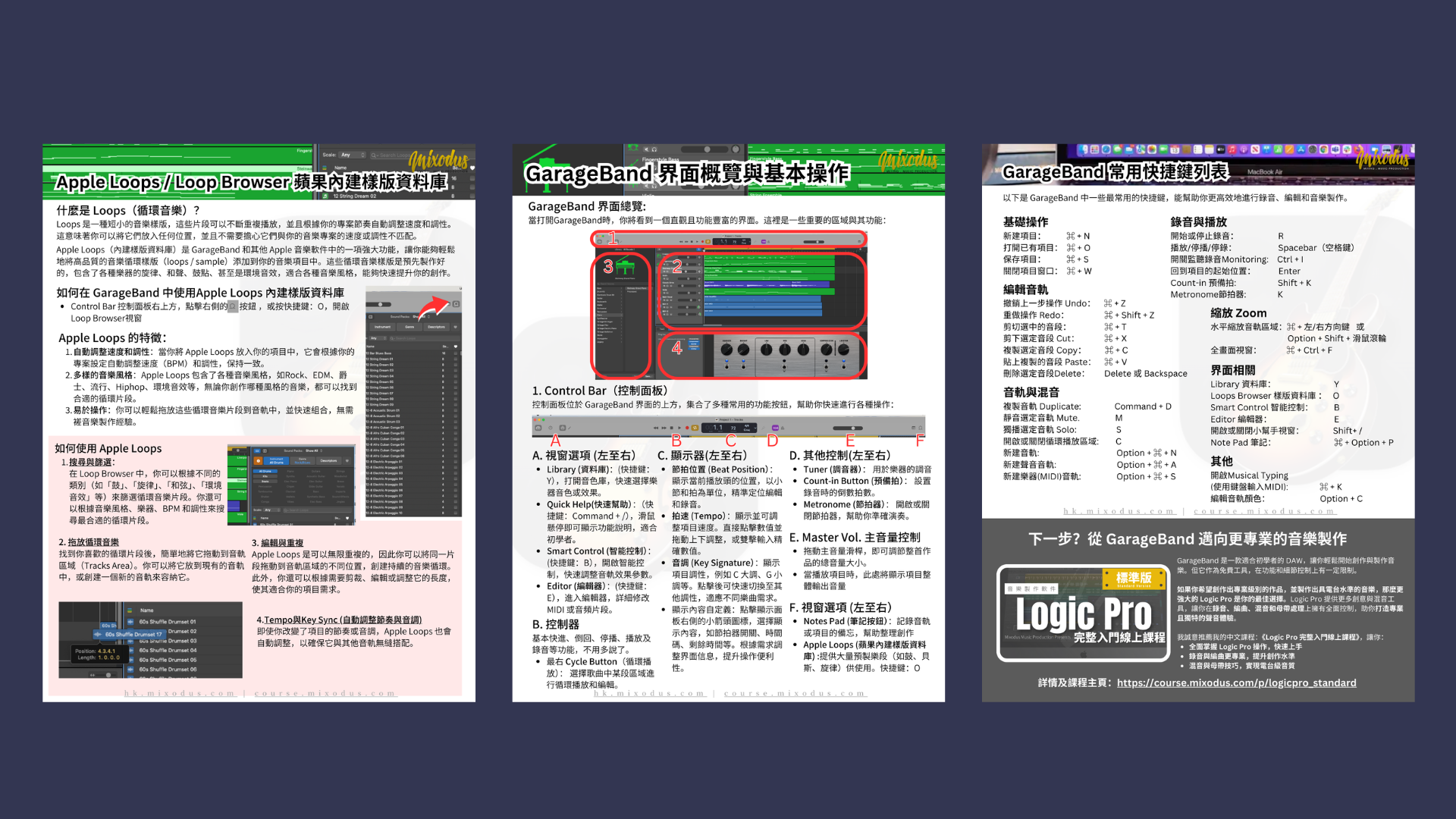Click the 60s Shuffle Drumset loops screenshot
1456x819 pixels.
click(x=150, y=640)
